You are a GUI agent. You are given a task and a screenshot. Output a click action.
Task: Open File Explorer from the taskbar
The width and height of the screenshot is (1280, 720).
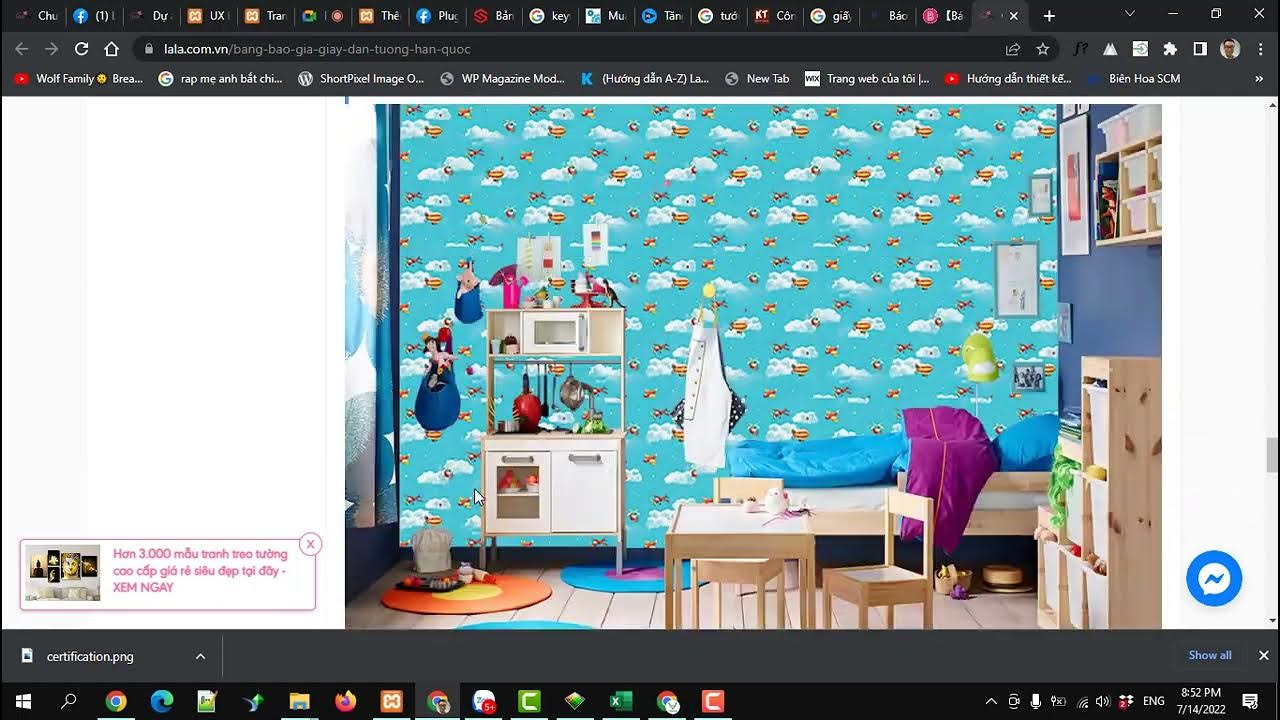tap(299, 701)
